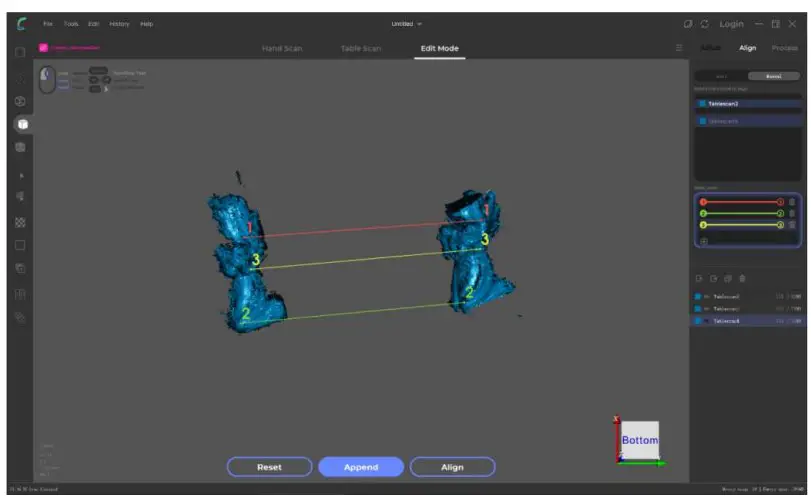The image size is (811, 501).
Task: Click the checkerboard pattern icon
Action: point(20,222)
